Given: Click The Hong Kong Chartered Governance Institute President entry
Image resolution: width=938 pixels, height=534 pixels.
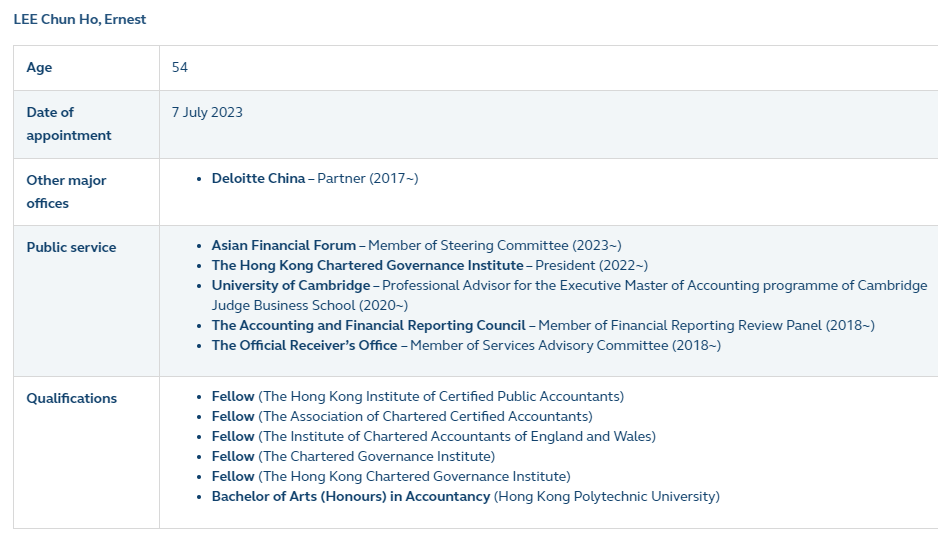Looking at the screenshot, I should [430, 265].
